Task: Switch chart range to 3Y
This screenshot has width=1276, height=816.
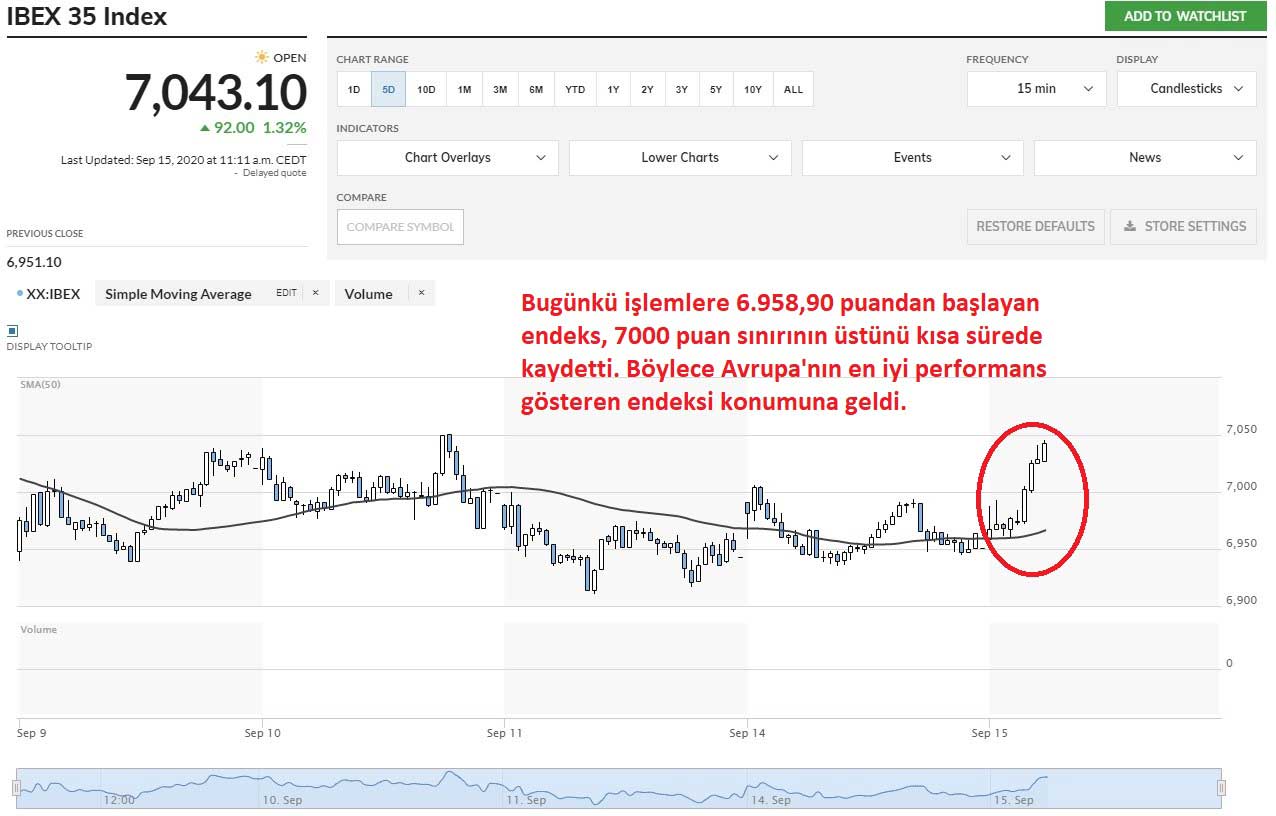Action: (x=681, y=89)
